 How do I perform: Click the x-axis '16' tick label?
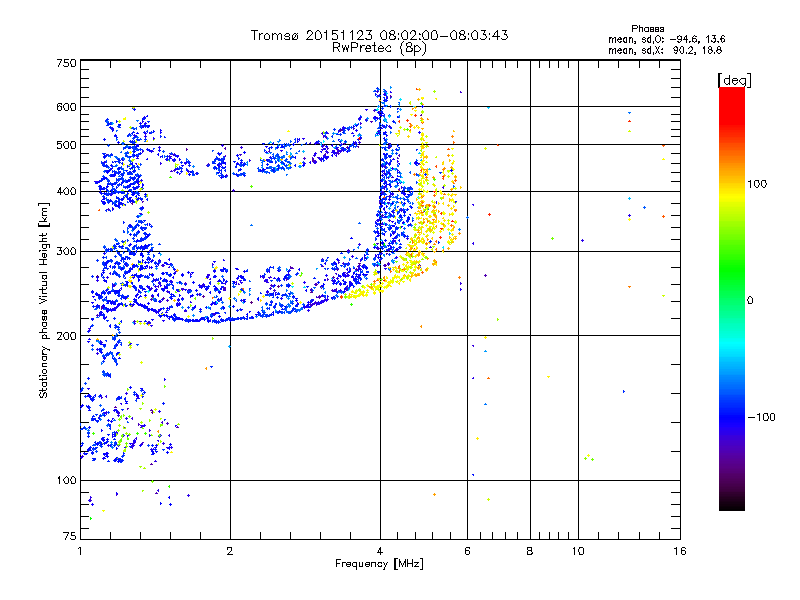tap(680, 551)
